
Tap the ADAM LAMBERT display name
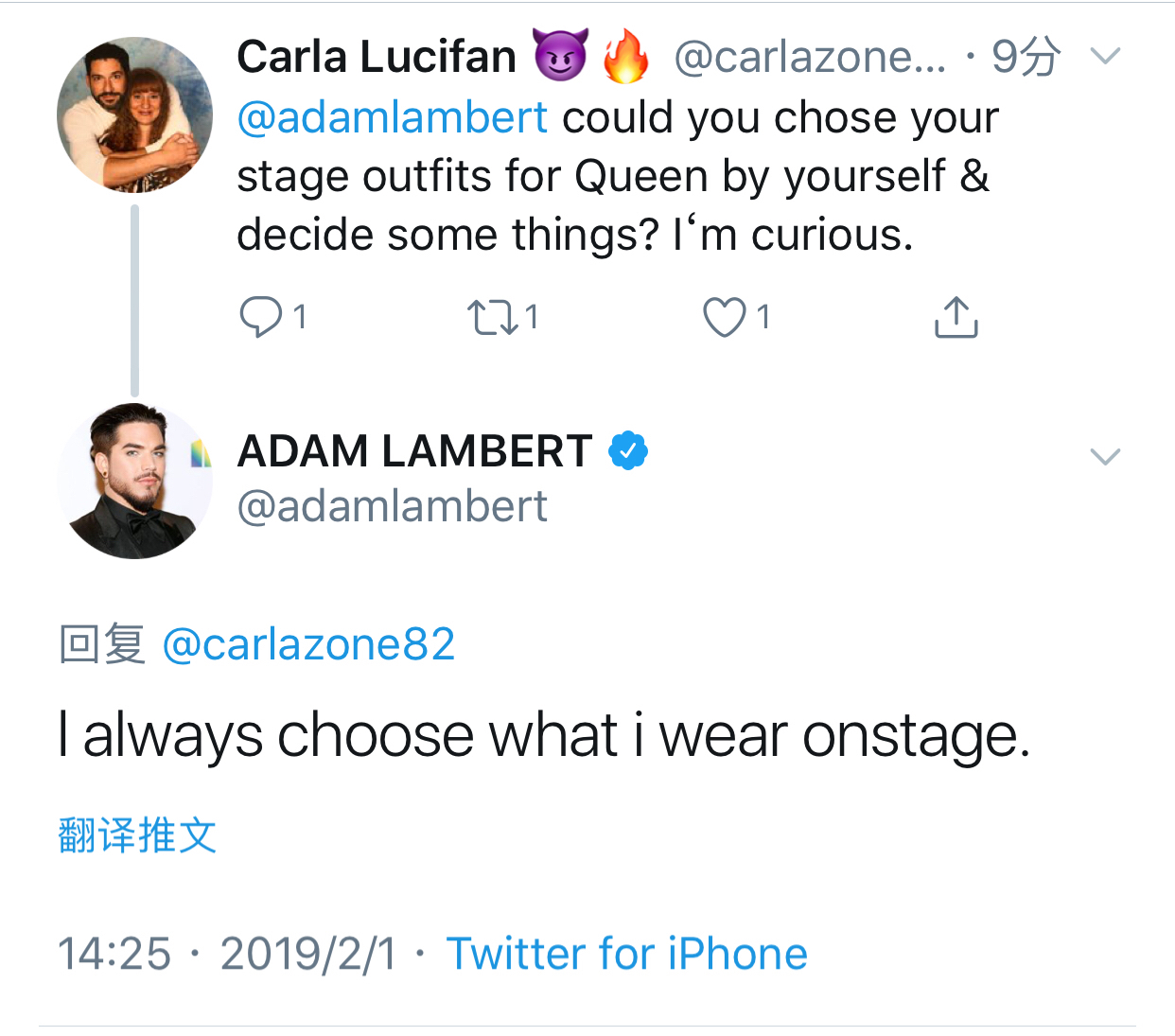414,451
